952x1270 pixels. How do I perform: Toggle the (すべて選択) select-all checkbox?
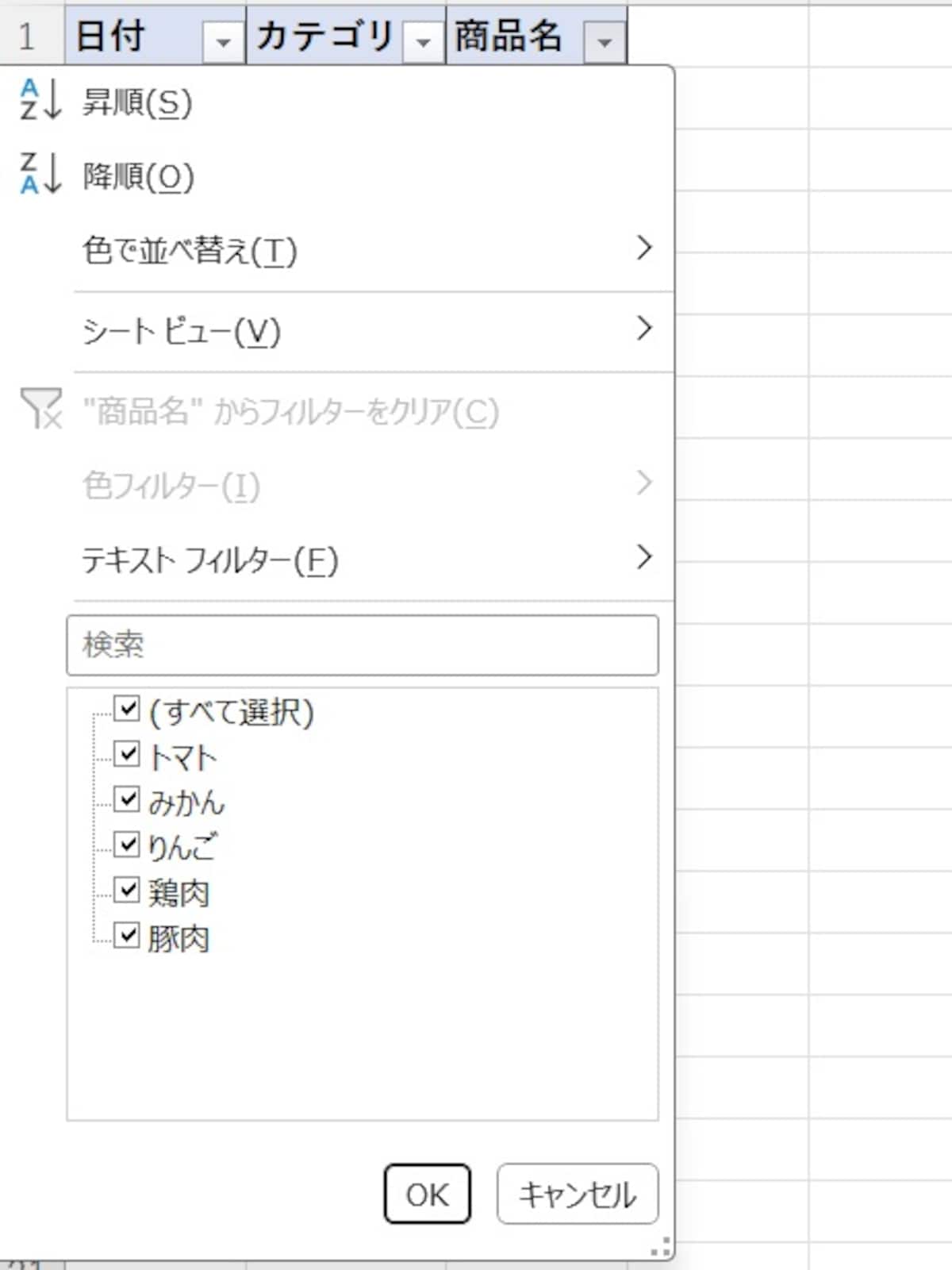[x=127, y=711]
